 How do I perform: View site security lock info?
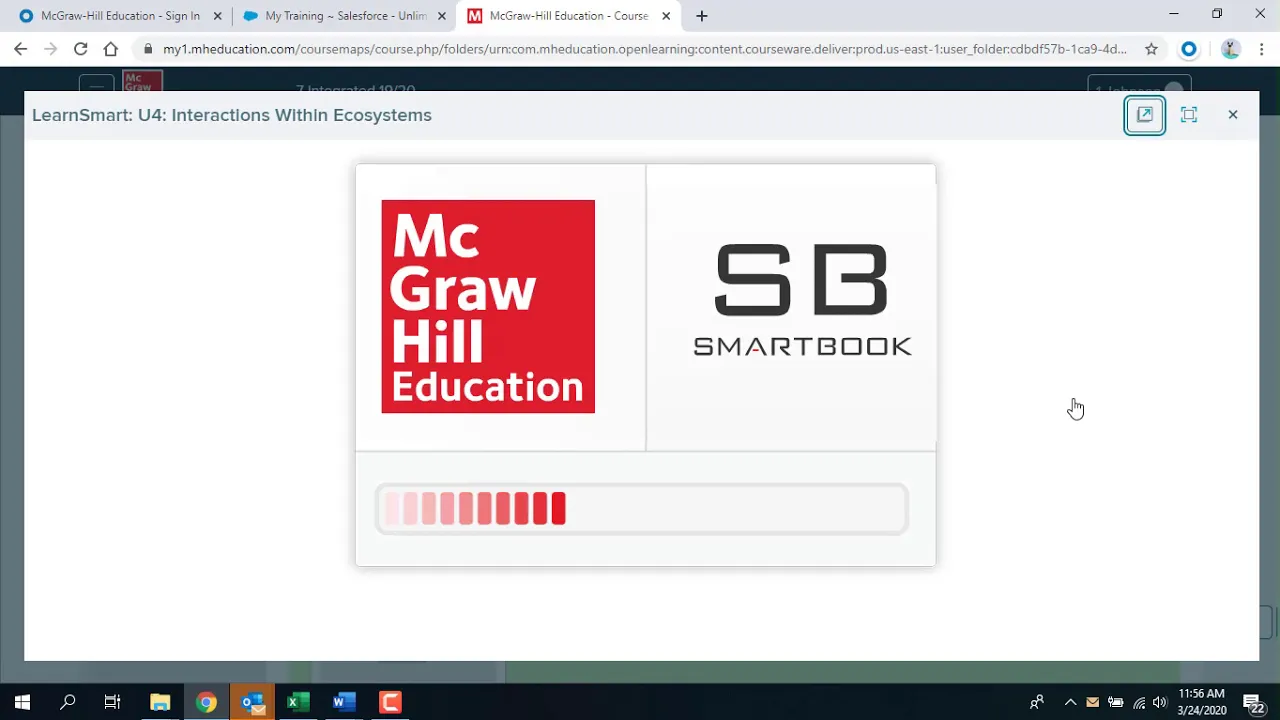(148, 49)
